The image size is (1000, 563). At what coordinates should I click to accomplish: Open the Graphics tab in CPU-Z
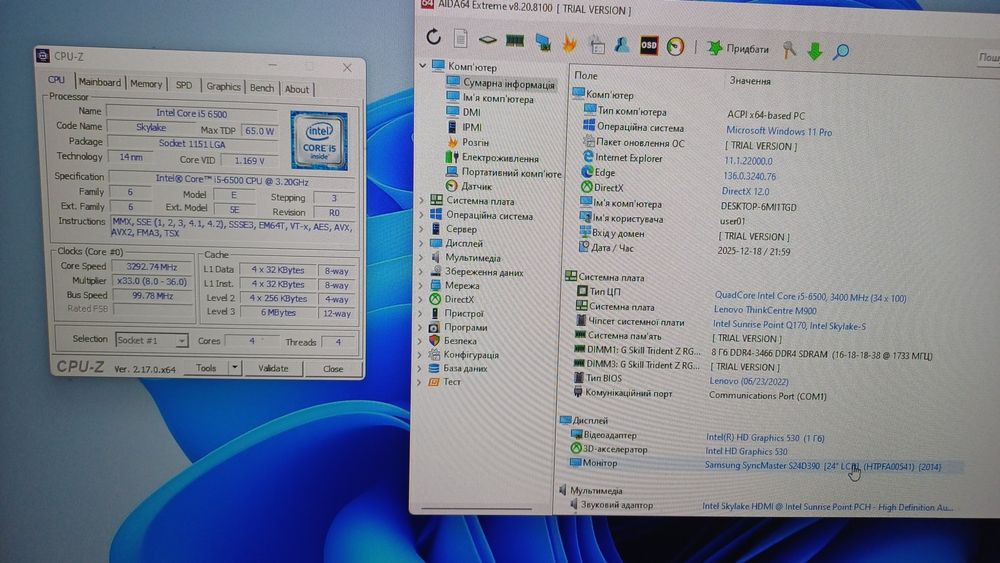[223, 86]
